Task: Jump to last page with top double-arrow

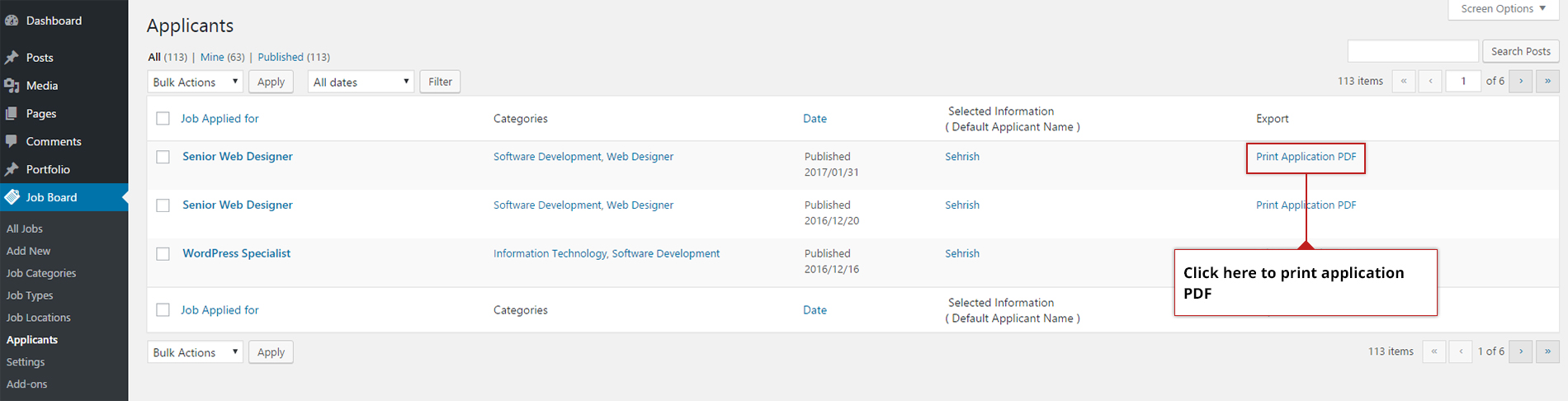Action: pyautogui.click(x=1547, y=81)
